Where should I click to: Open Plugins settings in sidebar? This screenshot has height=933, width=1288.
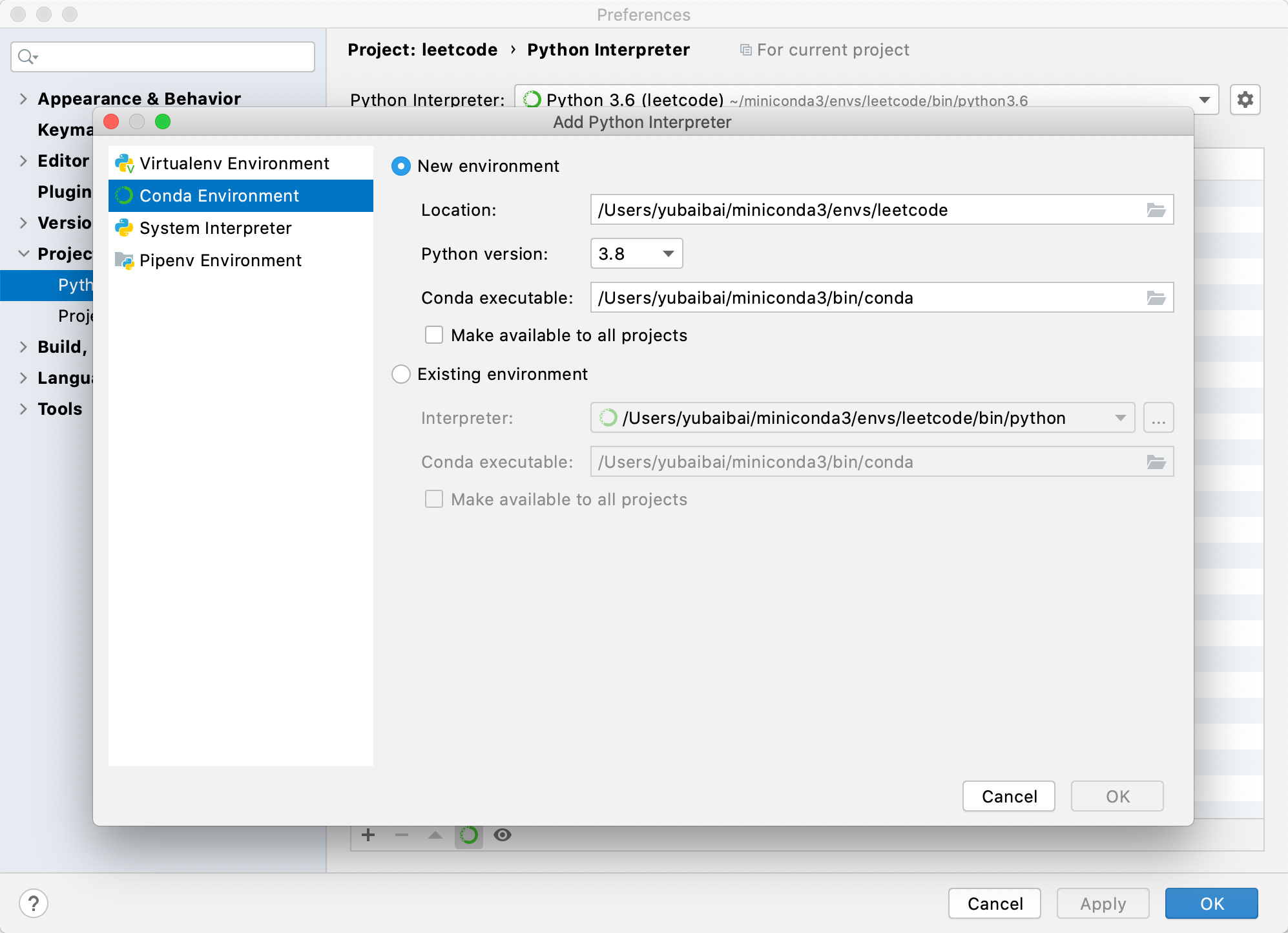coord(65,192)
